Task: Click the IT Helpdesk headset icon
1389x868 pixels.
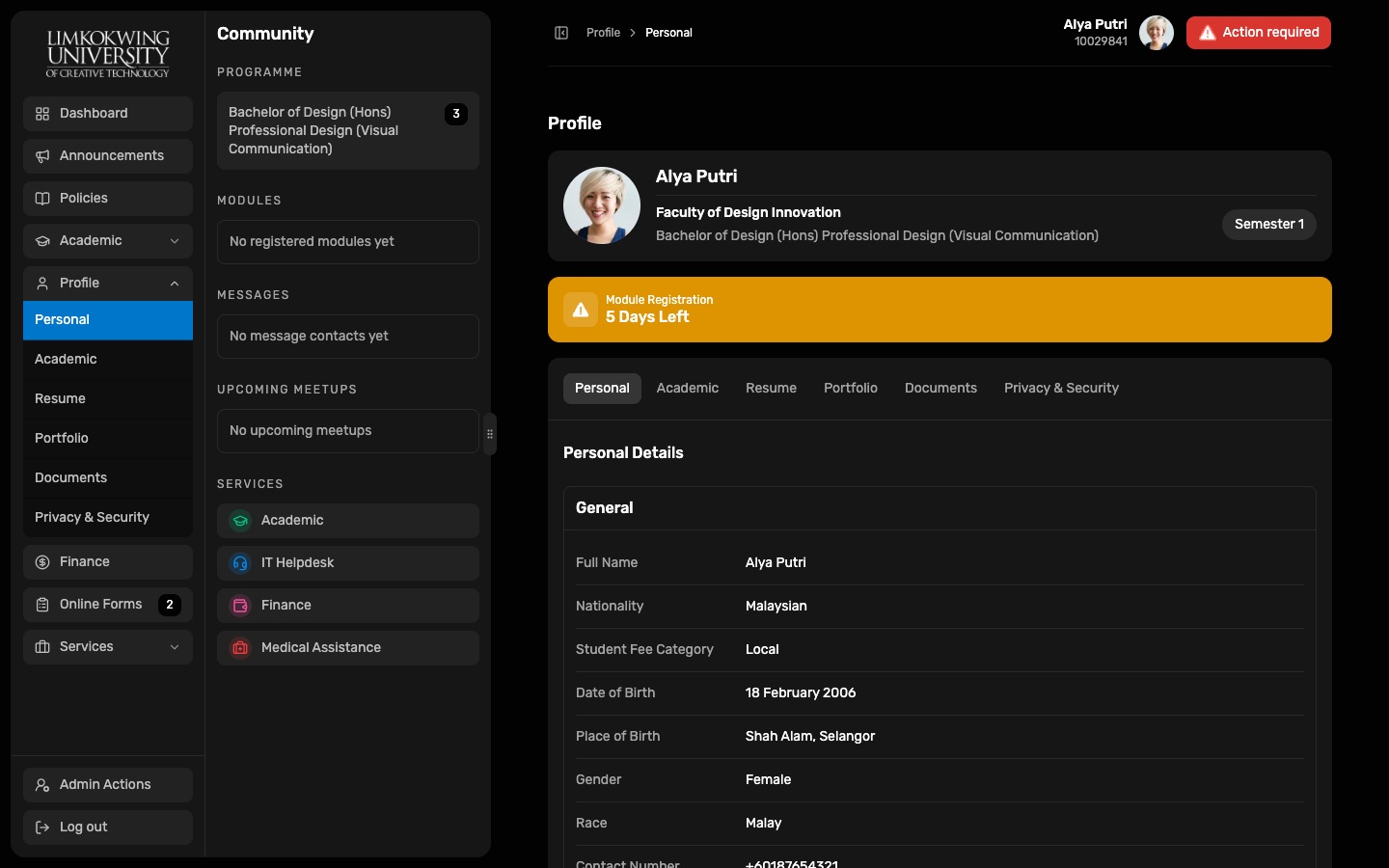Action: [x=240, y=563]
